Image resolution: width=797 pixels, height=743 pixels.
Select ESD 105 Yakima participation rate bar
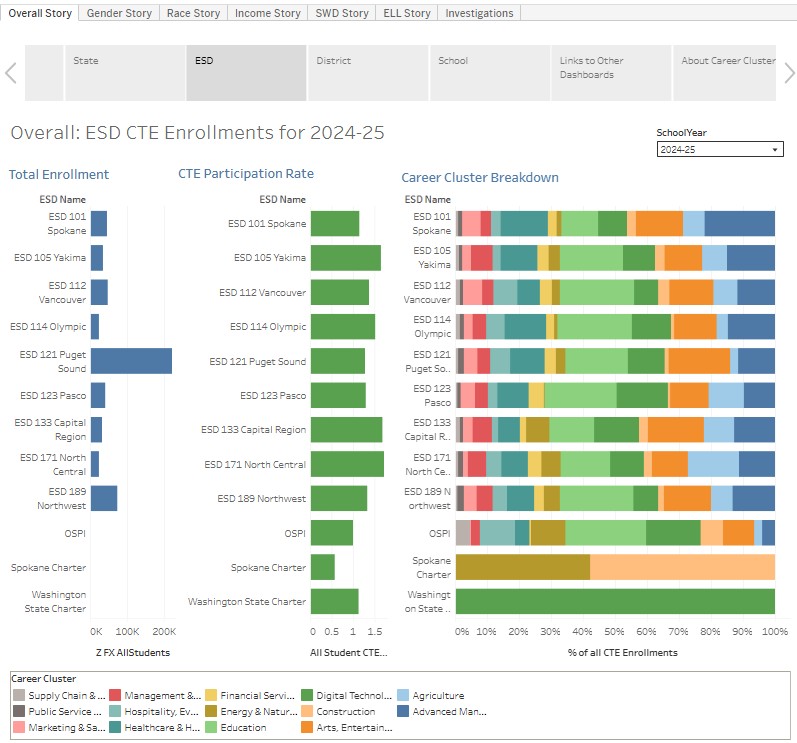(346, 258)
